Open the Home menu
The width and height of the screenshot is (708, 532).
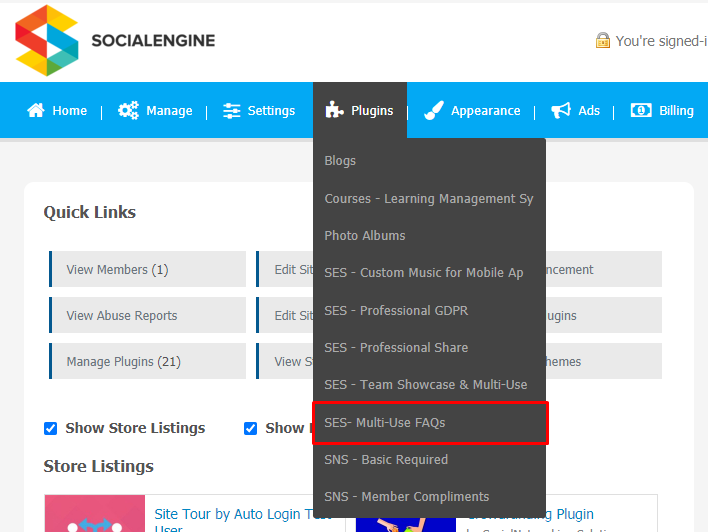coord(70,111)
